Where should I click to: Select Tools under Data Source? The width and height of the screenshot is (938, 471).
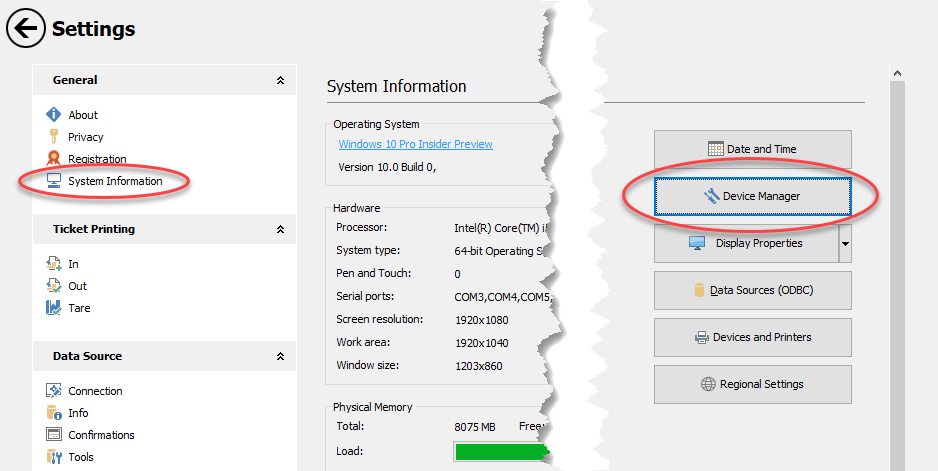[81, 457]
